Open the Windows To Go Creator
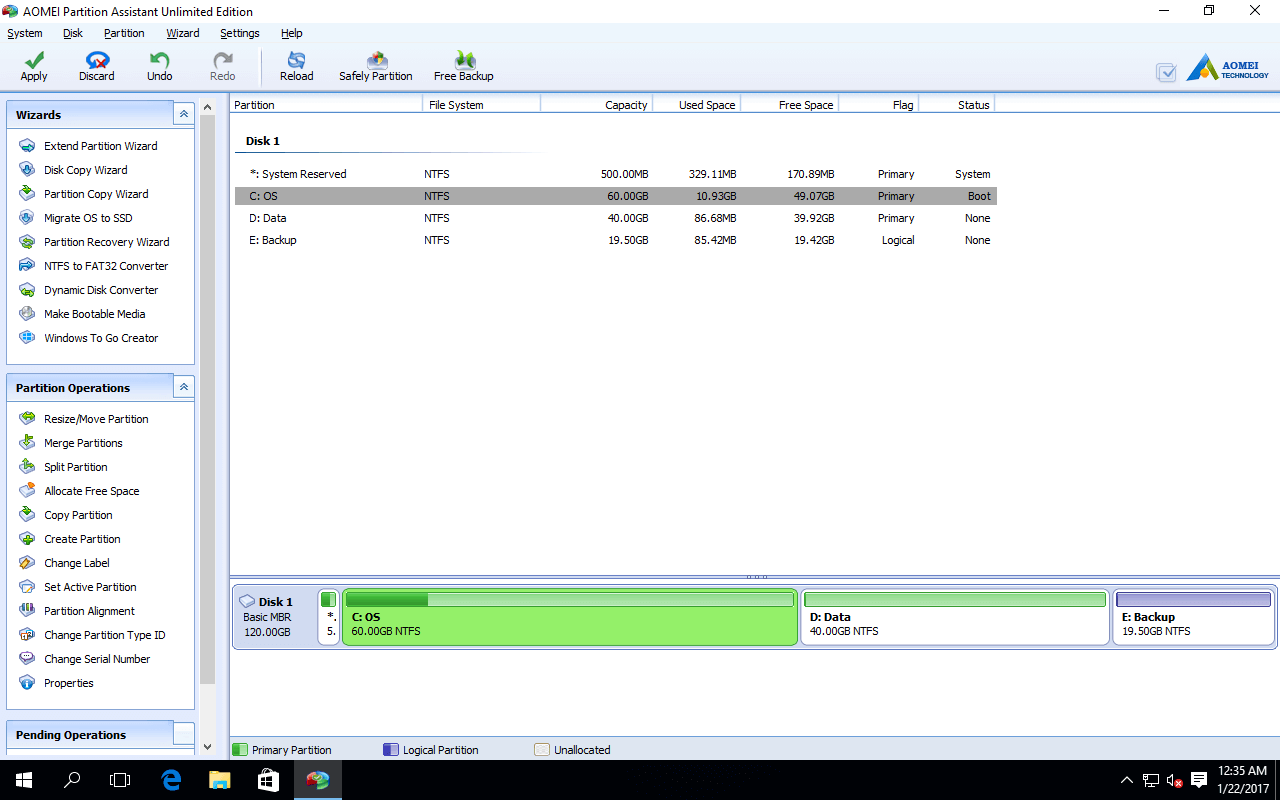 click(x=101, y=337)
